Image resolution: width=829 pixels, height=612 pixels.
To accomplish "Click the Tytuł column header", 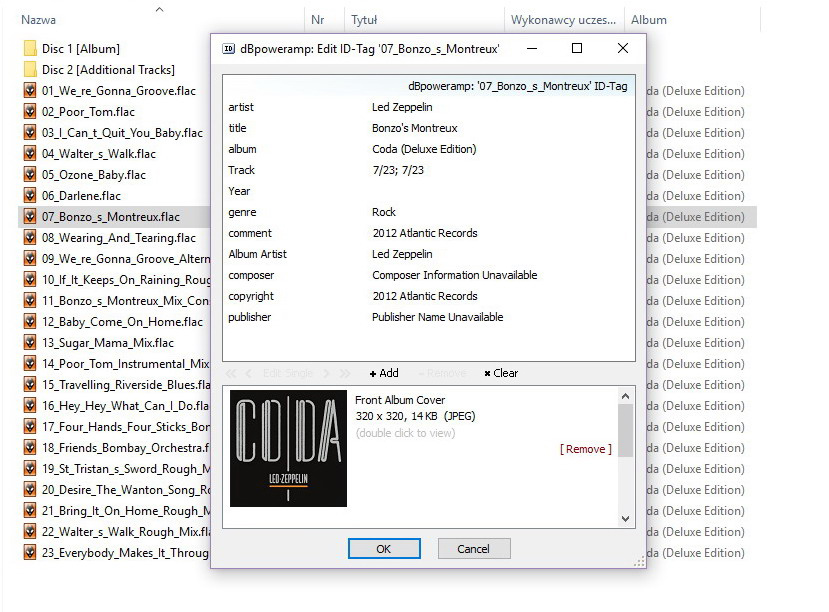I will pyautogui.click(x=364, y=20).
